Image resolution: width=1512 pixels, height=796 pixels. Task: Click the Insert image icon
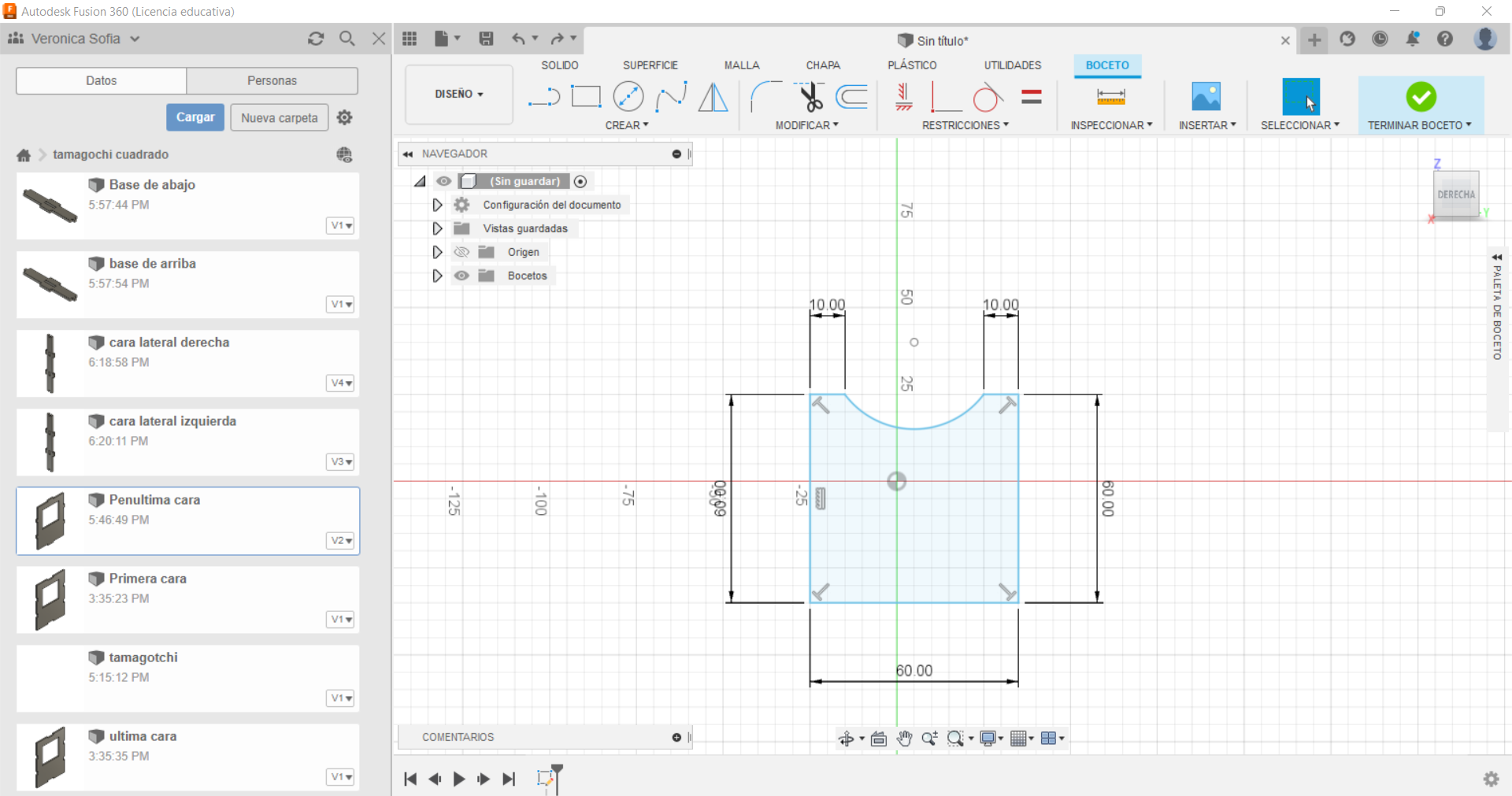1206,97
